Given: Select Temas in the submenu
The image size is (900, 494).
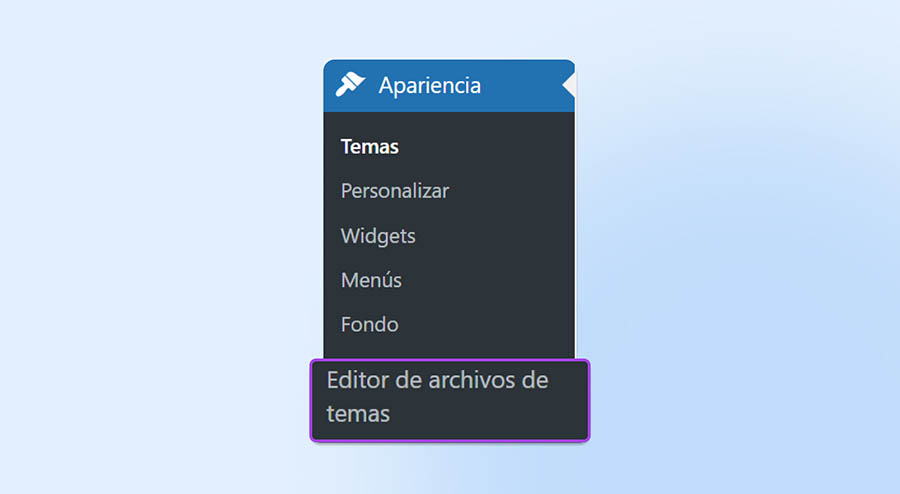Looking at the screenshot, I should click(x=369, y=147).
